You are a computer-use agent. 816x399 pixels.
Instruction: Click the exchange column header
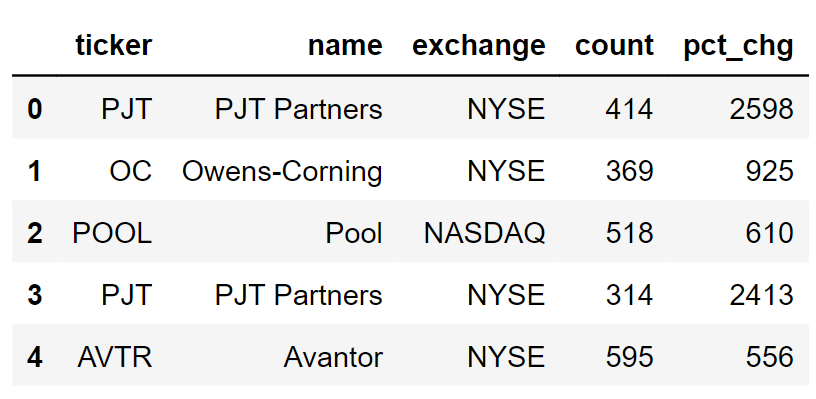(478, 47)
